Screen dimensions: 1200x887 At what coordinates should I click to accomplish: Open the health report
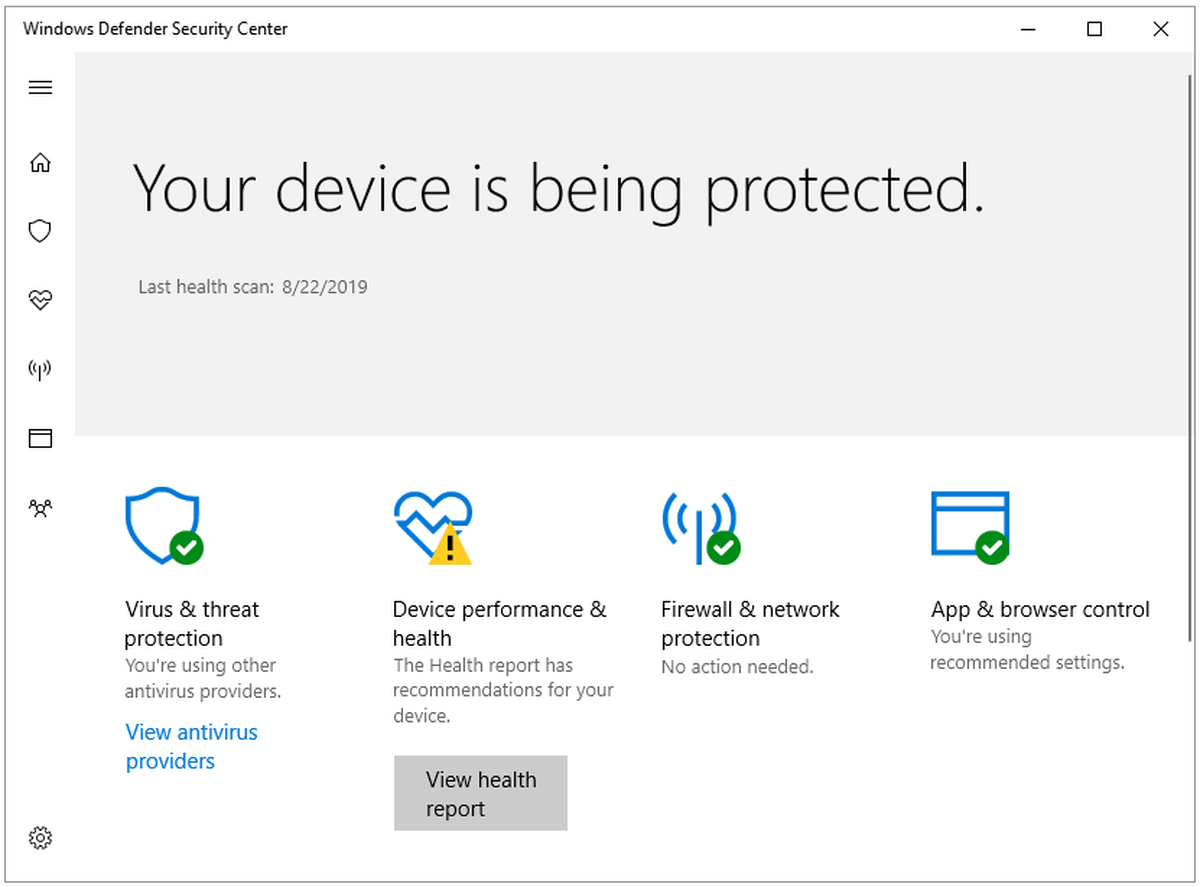(x=481, y=793)
